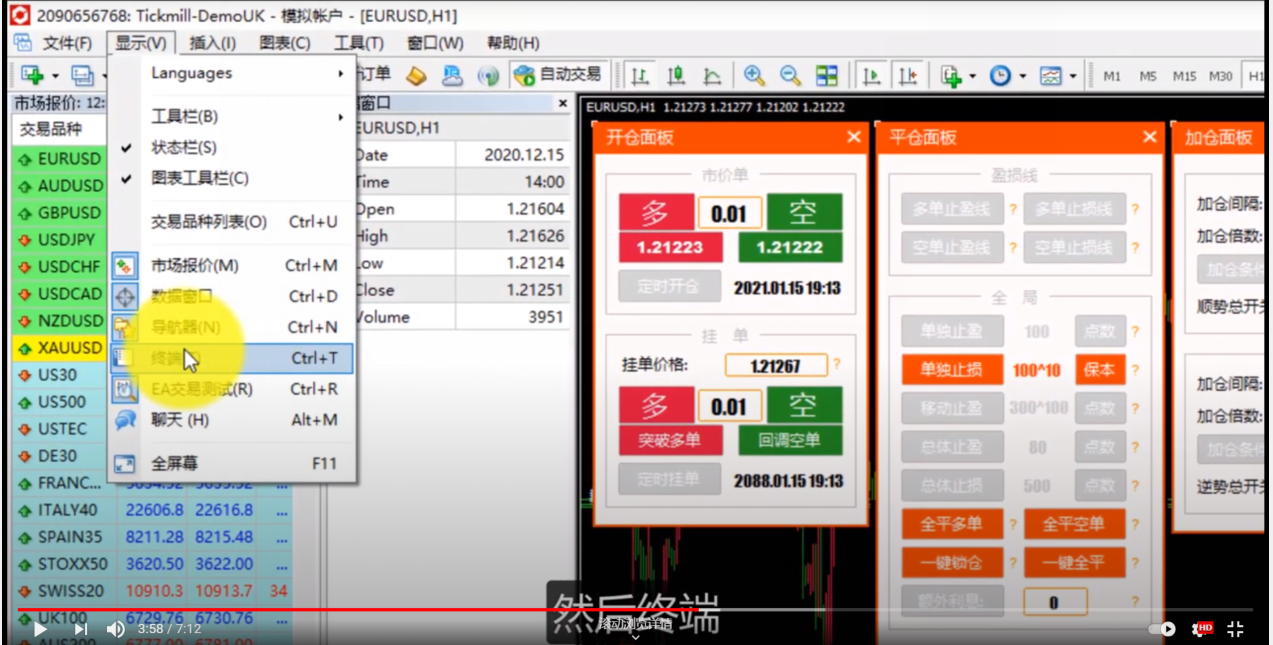This screenshot has height=645, width=1273.
Task: Click the red 多 buy button in 市价单
Action: click(655, 212)
